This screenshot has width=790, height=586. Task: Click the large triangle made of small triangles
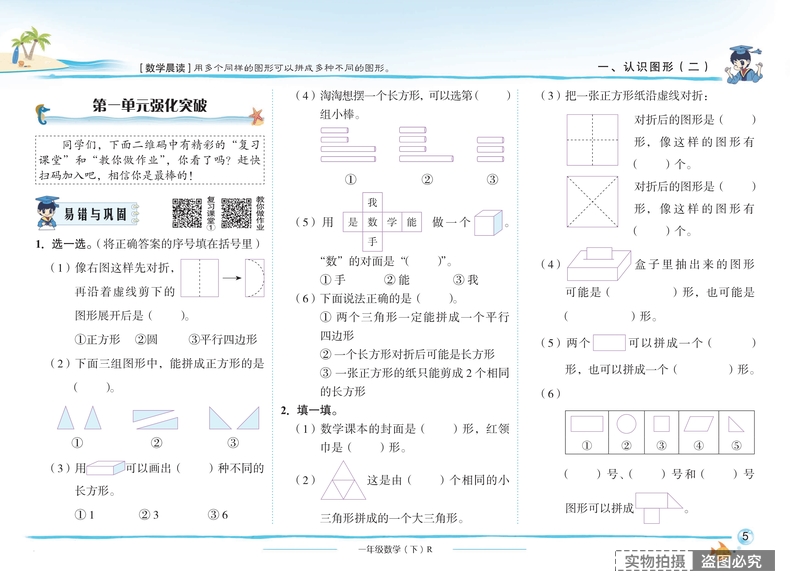344,480
